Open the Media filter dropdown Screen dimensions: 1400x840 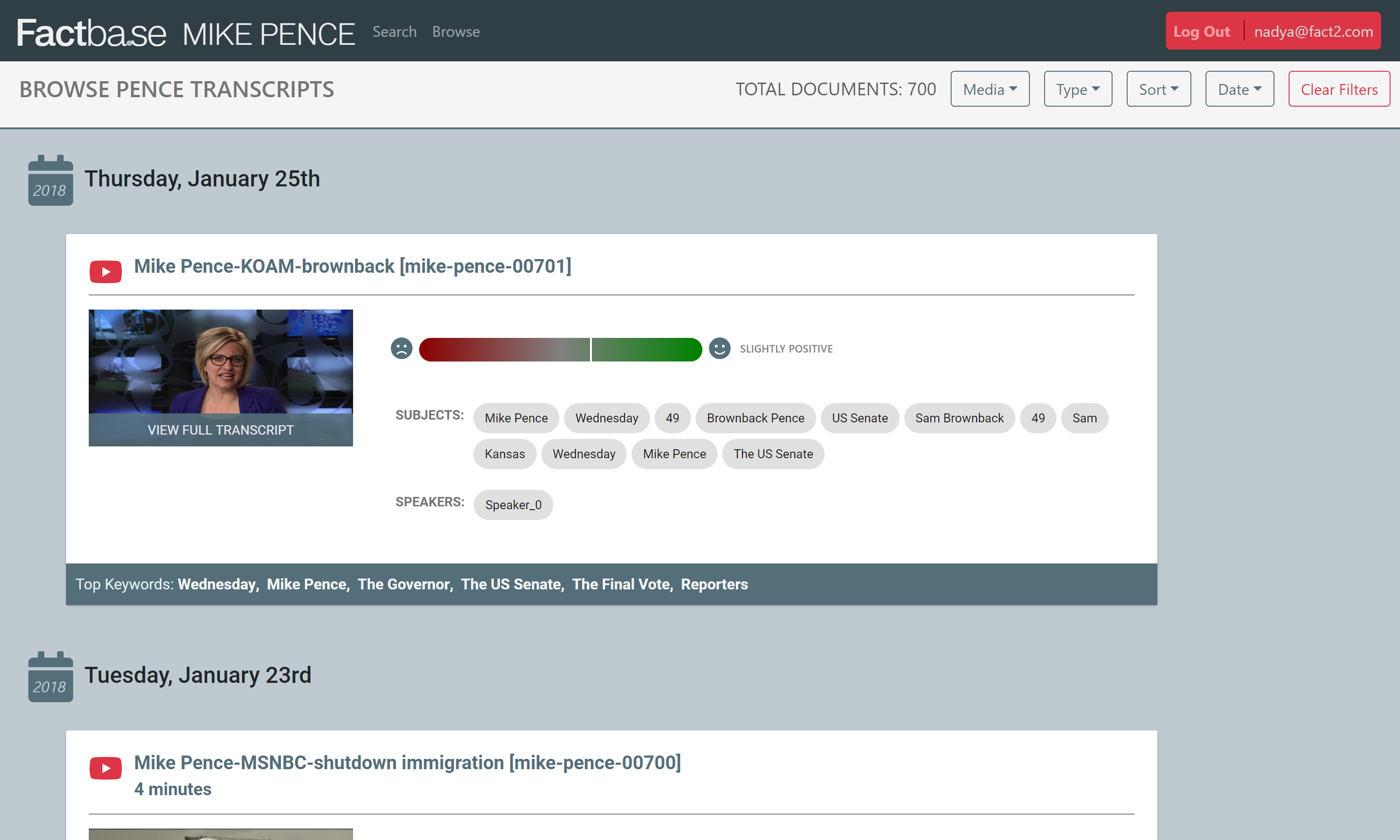click(x=989, y=89)
